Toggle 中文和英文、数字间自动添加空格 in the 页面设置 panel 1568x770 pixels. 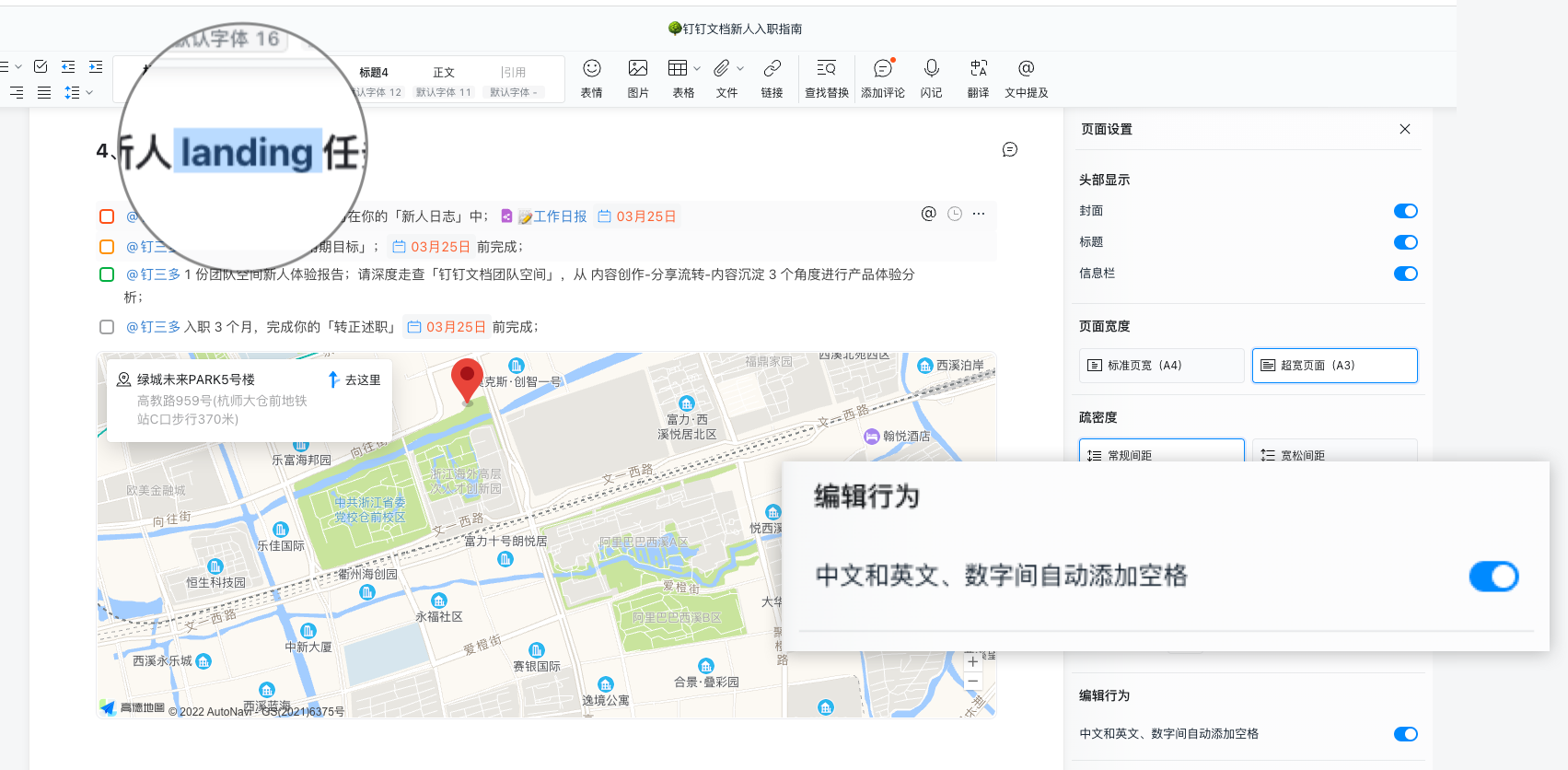click(x=1405, y=734)
